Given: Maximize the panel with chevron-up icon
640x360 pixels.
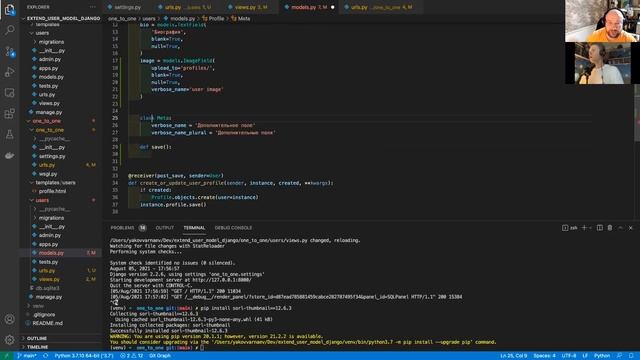Looking at the screenshot, I should point(620,228).
